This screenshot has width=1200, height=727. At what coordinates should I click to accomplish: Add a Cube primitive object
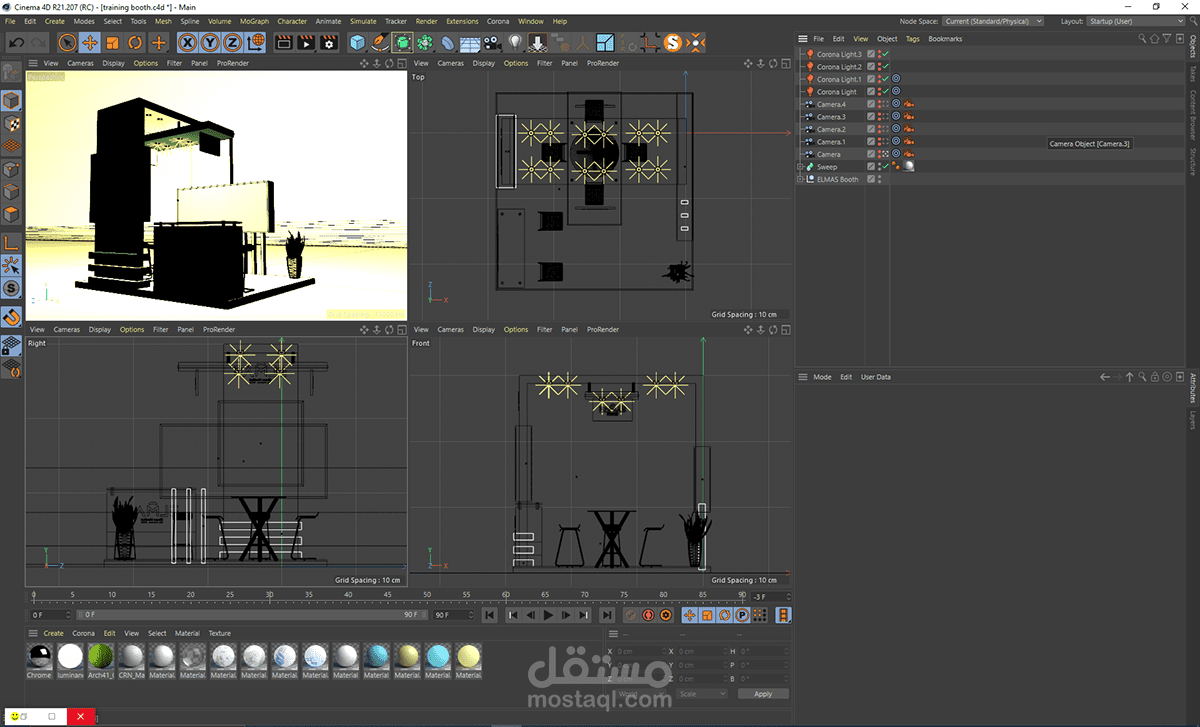(x=357, y=42)
